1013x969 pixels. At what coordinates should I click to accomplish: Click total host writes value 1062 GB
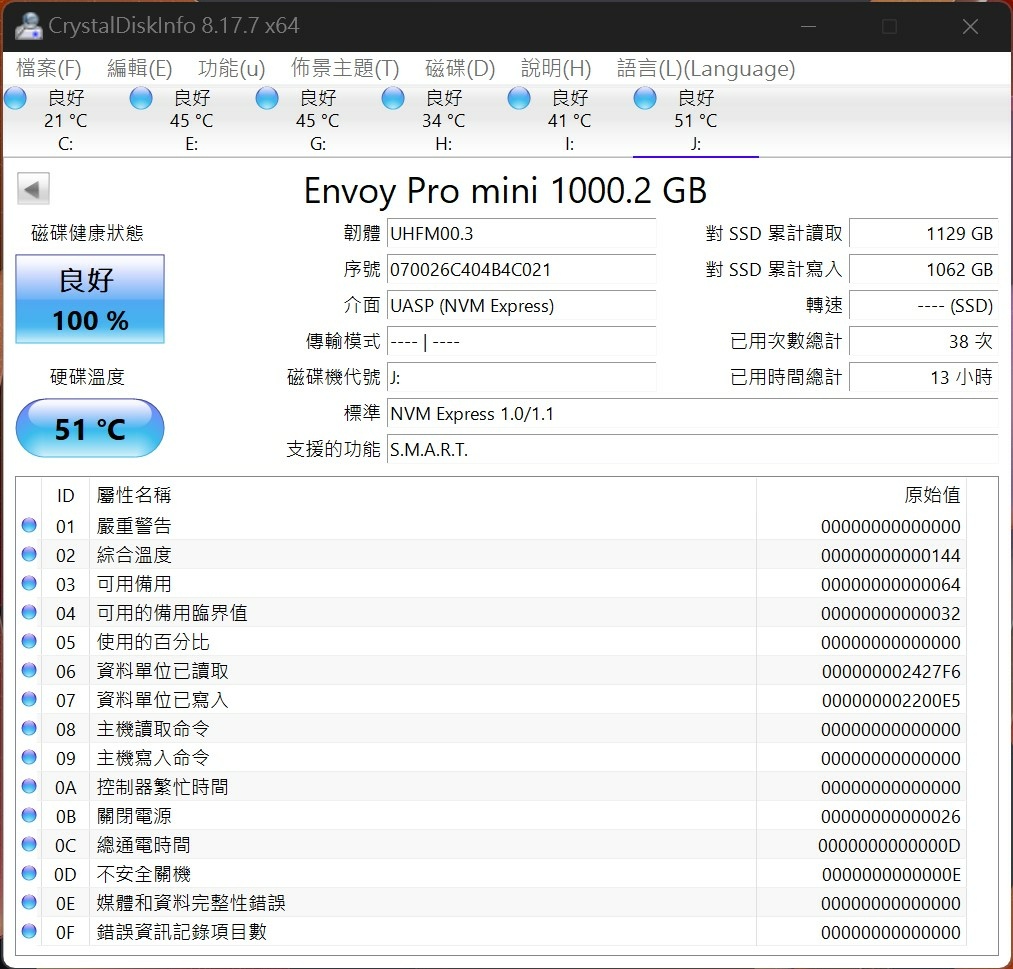coord(924,269)
